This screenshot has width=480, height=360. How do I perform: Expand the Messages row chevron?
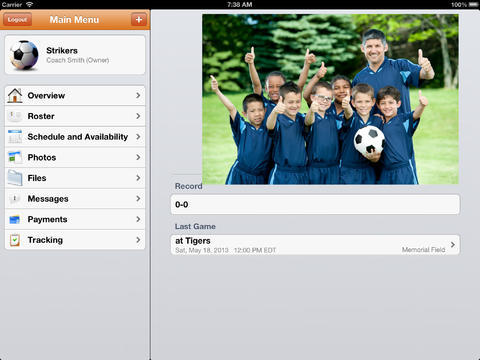(x=138, y=199)
